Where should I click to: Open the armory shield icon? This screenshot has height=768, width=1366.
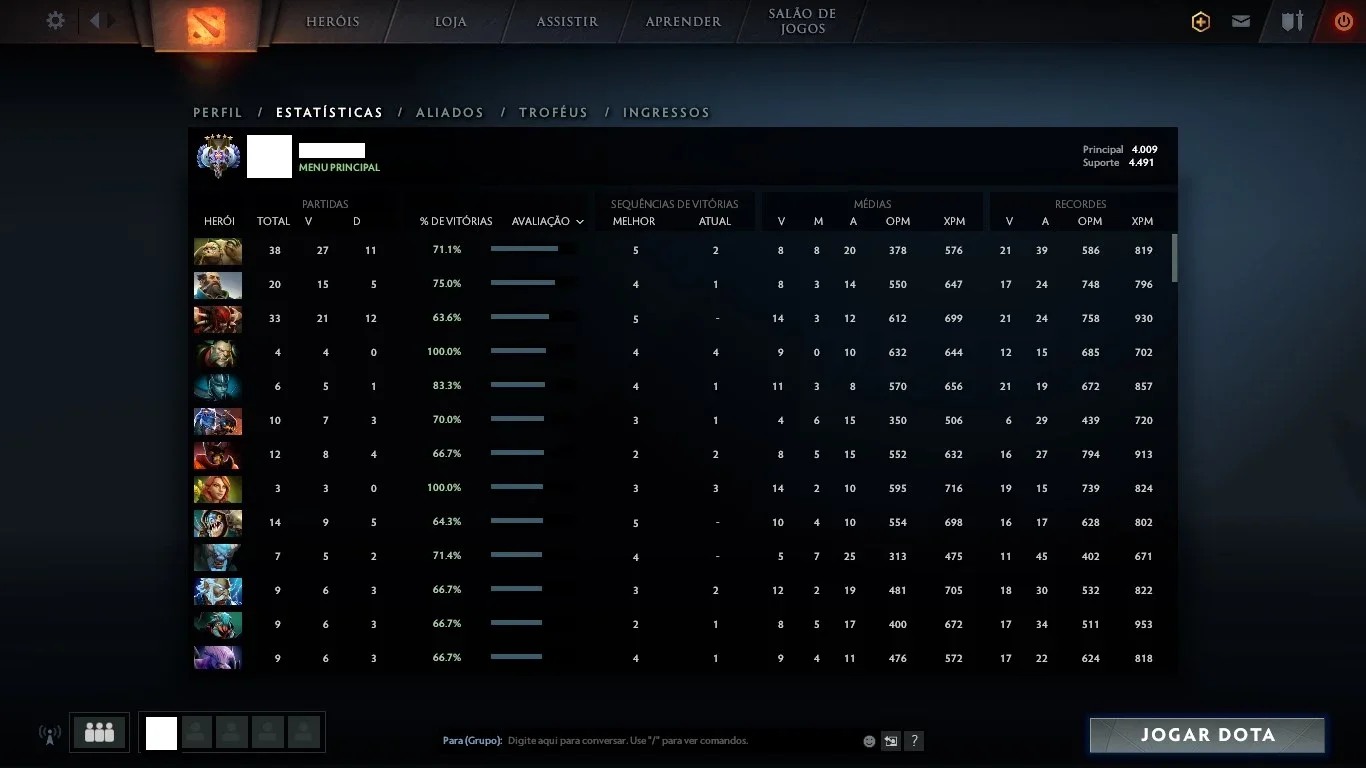(x=1292, y=21)
